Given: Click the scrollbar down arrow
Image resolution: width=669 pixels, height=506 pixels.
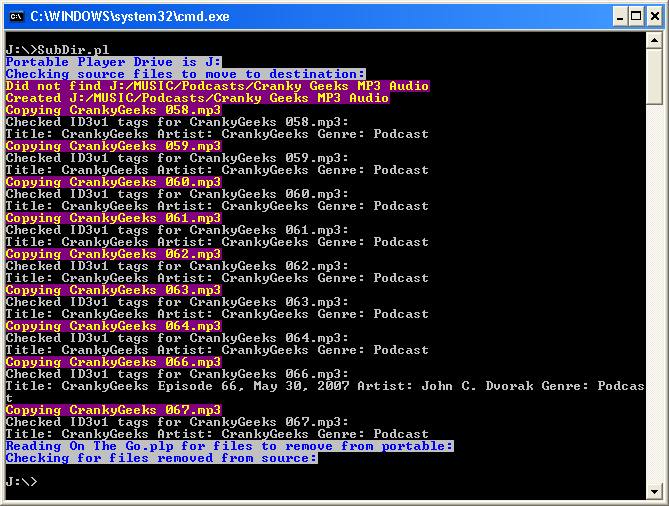Looking at the screenshot, I should click(654, 490).
